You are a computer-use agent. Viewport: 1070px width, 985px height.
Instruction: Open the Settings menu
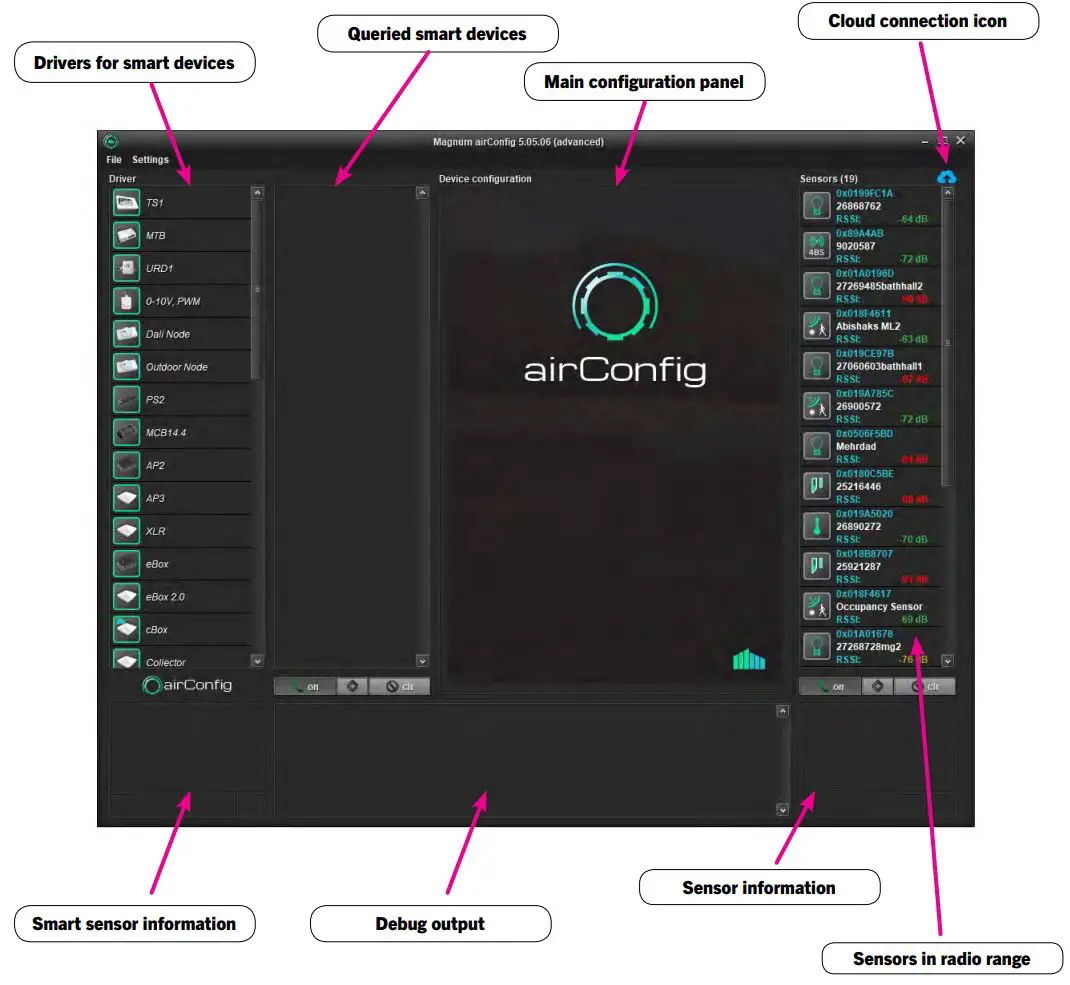coord(150,160)
